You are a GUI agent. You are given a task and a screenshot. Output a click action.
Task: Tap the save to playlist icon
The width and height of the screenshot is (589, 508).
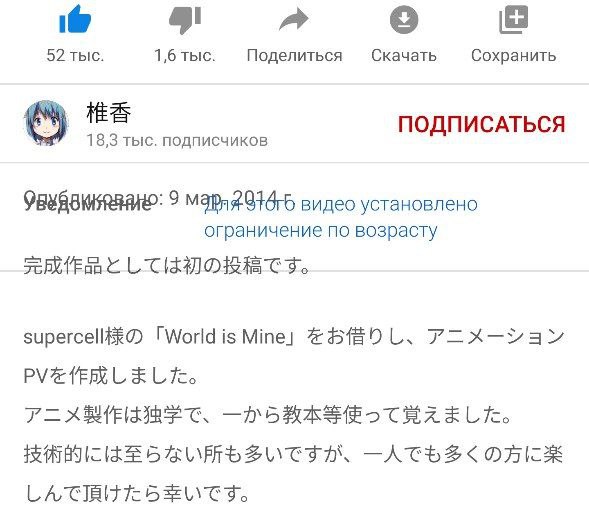coord(513,20)
